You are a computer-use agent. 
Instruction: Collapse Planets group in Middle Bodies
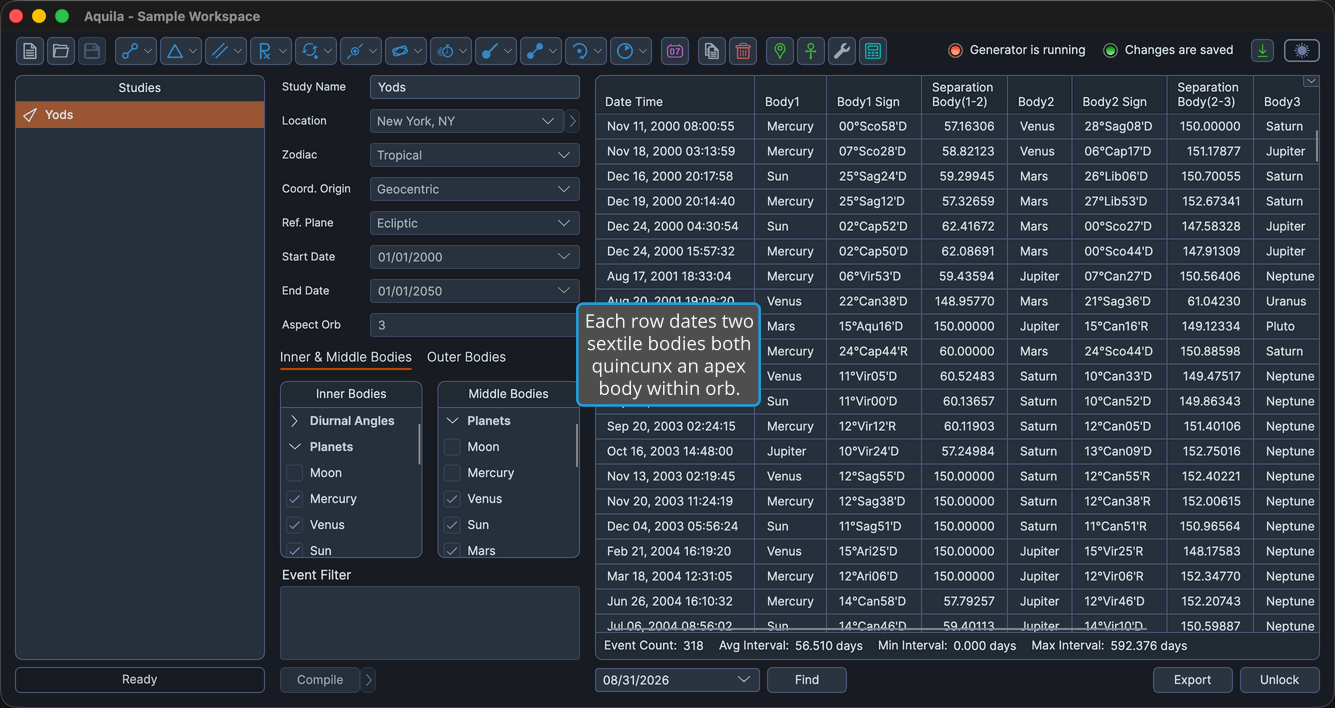coord(452,421)
